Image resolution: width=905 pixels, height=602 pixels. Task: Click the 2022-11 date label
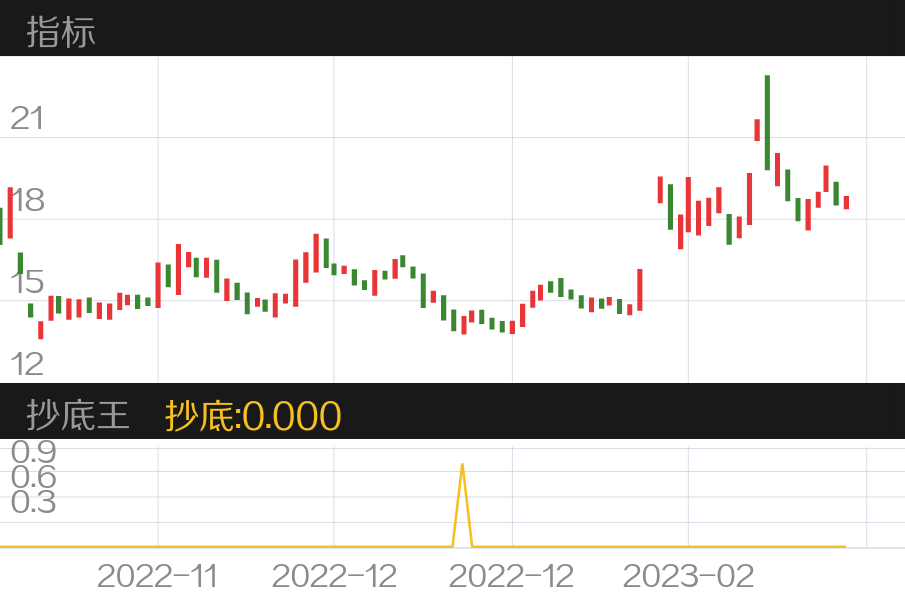157,576
